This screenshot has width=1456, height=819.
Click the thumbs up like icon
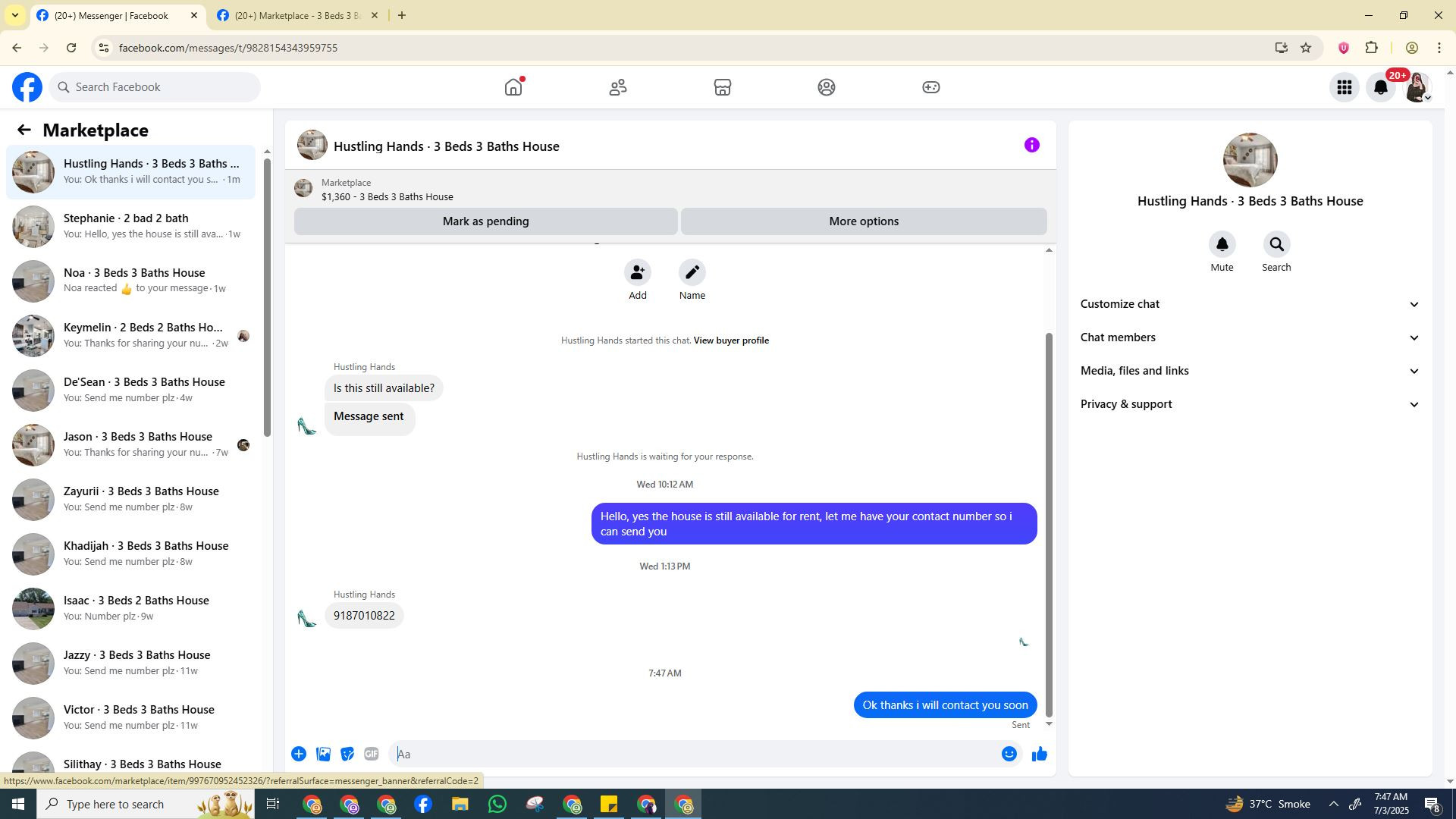point(1039,754)
